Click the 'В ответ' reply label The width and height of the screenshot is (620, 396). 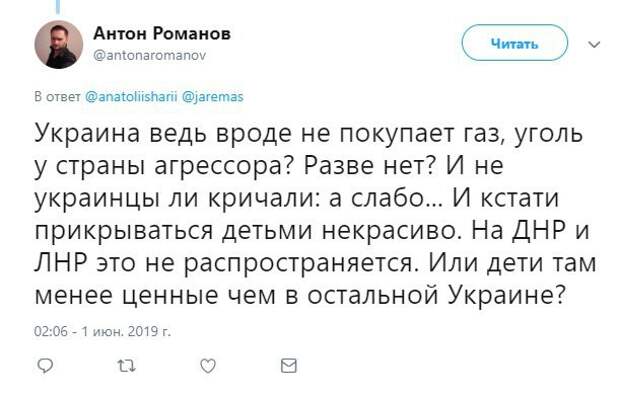(x=57, y=97)
